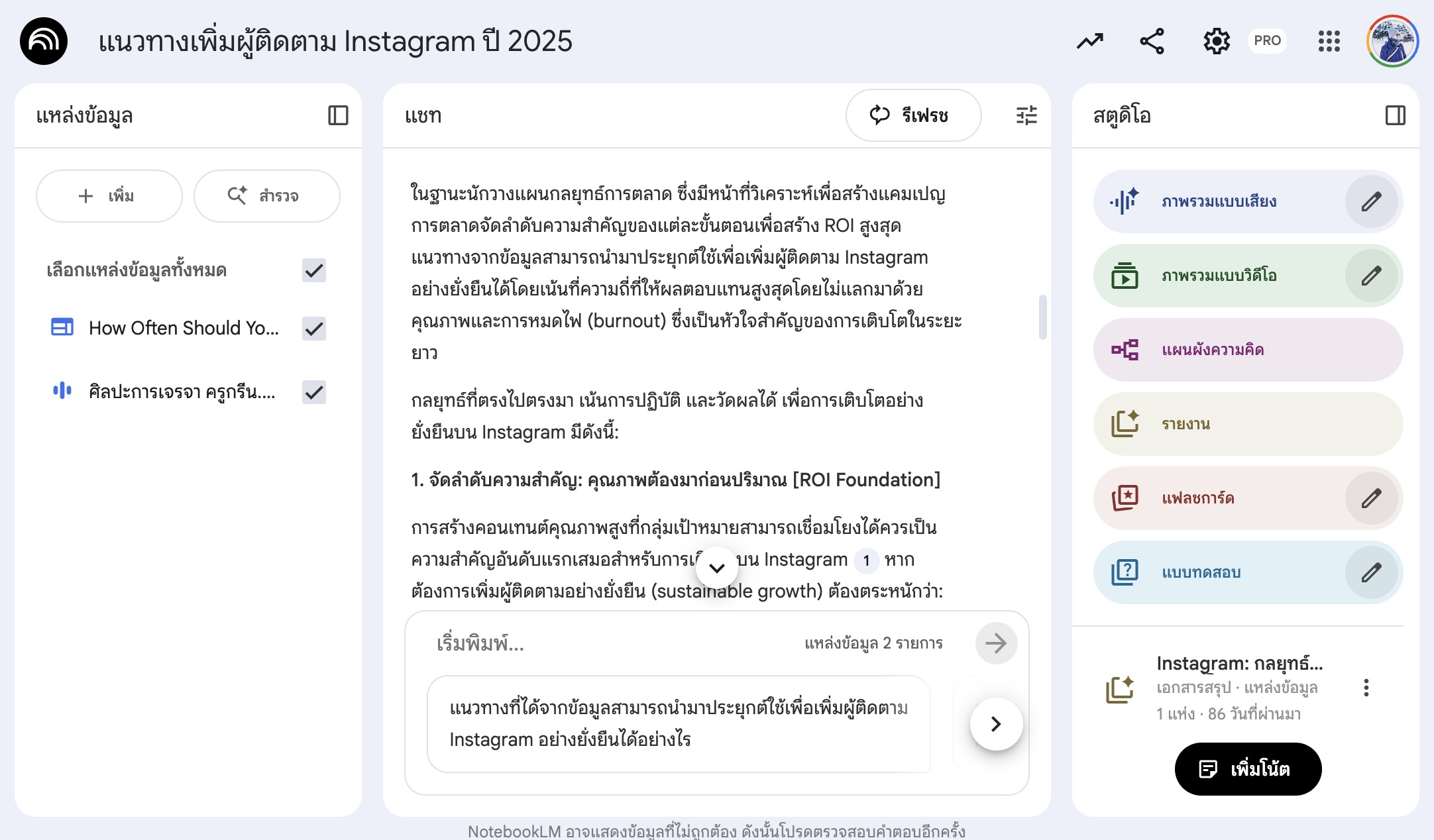The width and height of the screenshot is (1434, 840).
Task: Click the share icon in header
Action: click(1152, 41)
